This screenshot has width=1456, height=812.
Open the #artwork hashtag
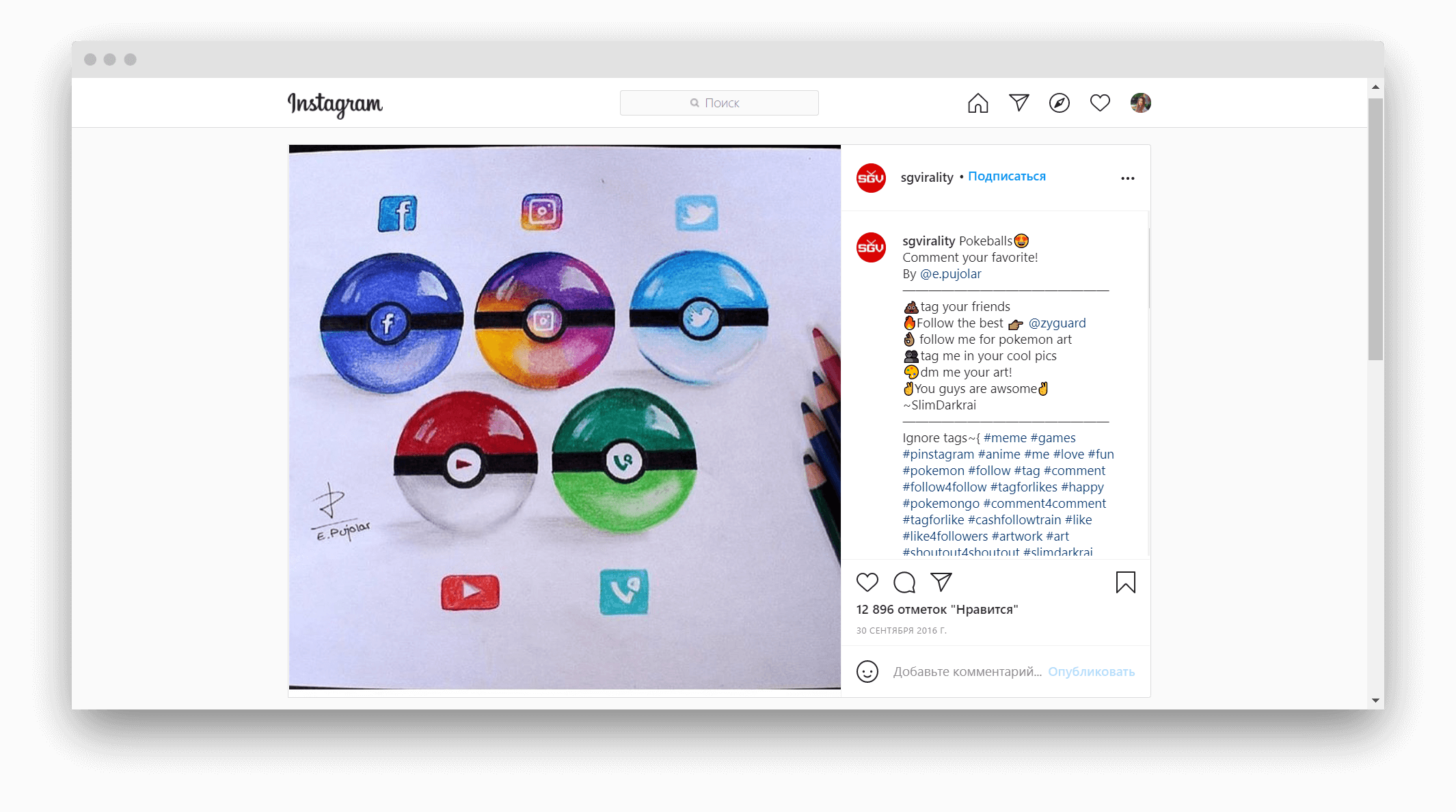point(1016,537)
